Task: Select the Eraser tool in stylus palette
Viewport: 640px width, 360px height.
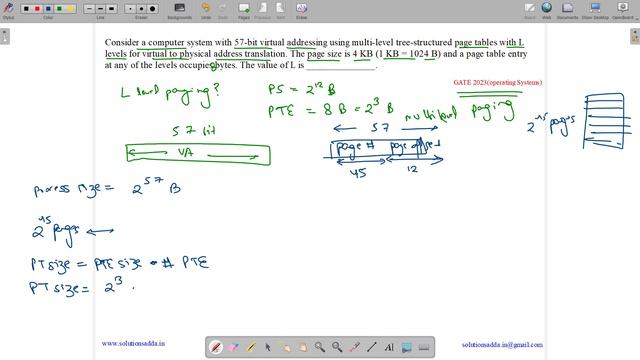Action: click(x=233, y=347)
